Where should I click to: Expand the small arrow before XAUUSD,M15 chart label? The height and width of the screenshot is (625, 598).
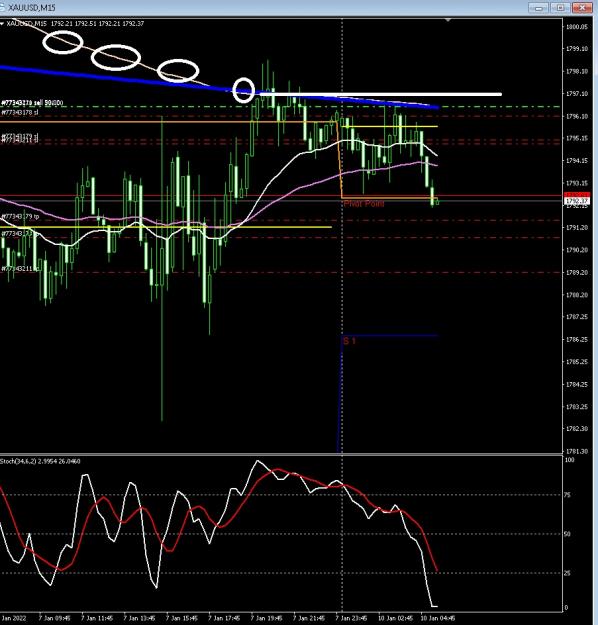click(x=2, y=24)
